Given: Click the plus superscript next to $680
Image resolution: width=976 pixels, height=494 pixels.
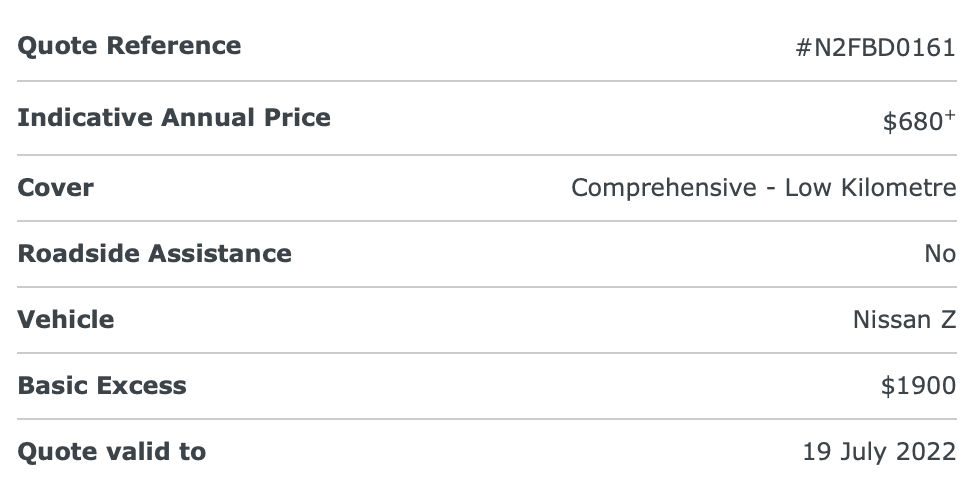Looking at the screenshot, I should [950, 115].
